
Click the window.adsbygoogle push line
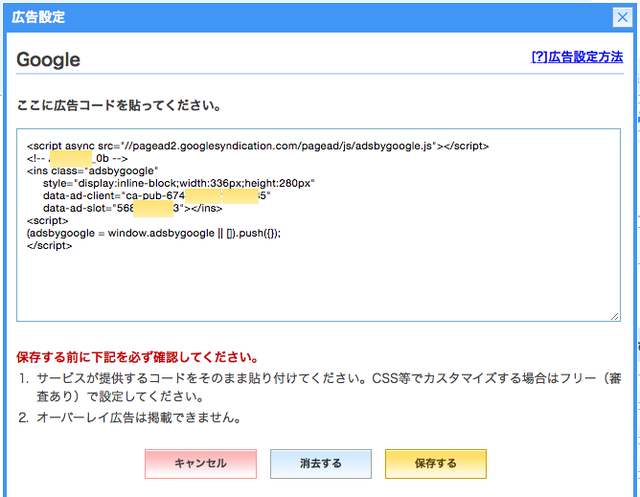pos(154,233)
